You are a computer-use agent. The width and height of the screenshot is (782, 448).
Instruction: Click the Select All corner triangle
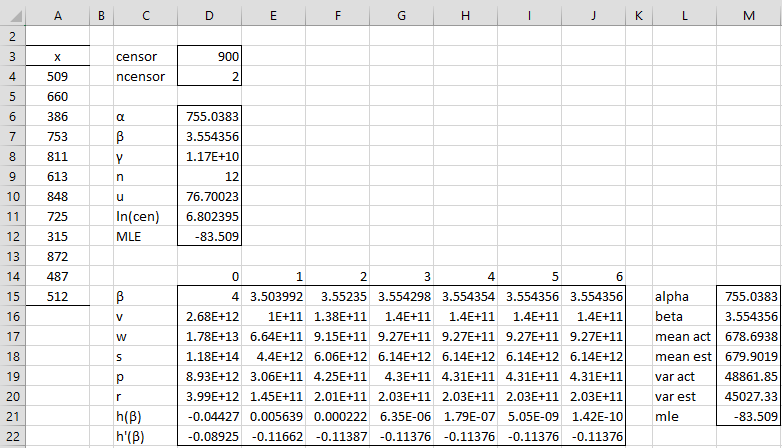(12, 16)
